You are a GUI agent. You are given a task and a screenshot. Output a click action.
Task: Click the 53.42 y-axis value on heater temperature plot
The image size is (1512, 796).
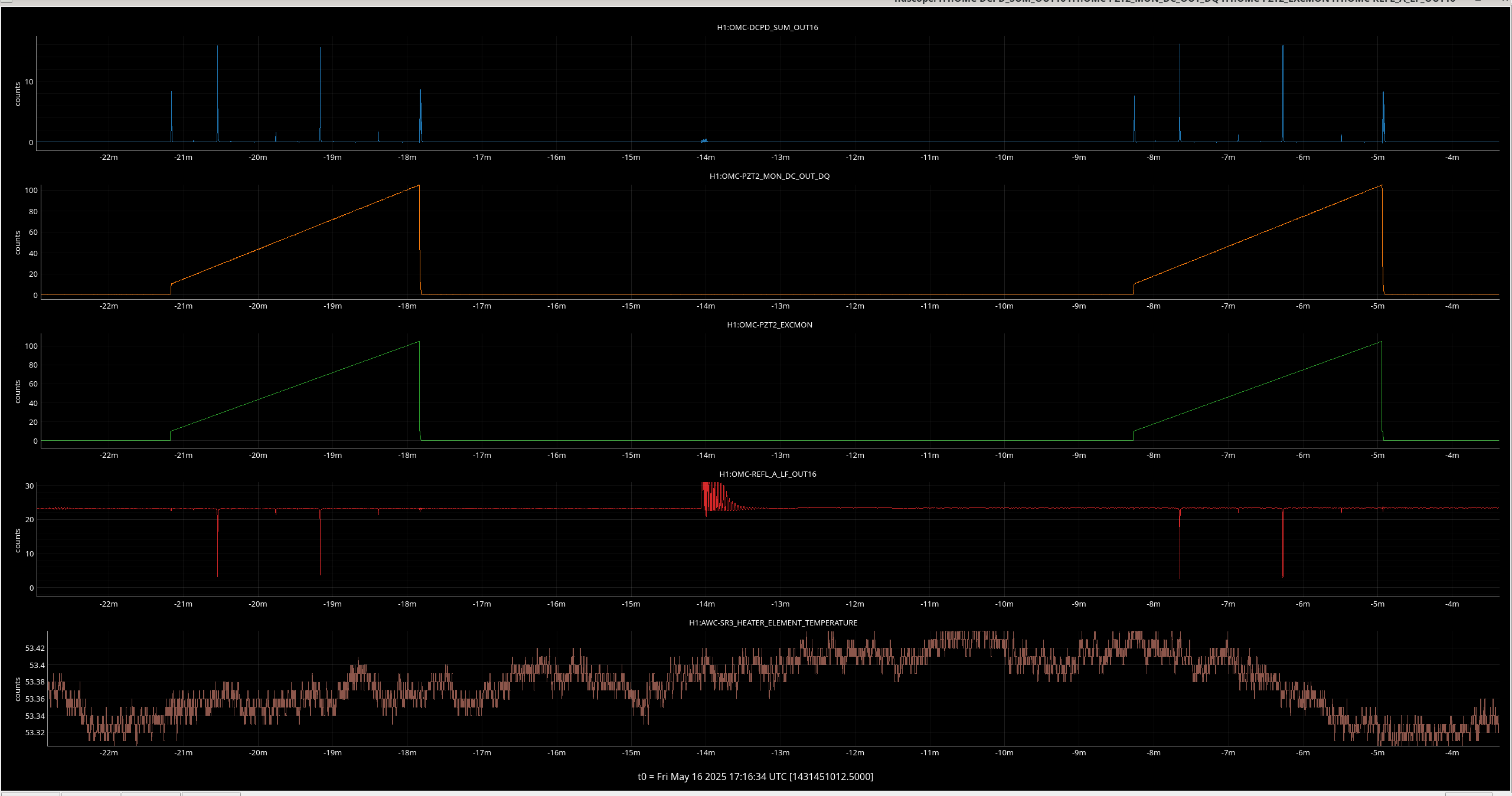point(35,648)
